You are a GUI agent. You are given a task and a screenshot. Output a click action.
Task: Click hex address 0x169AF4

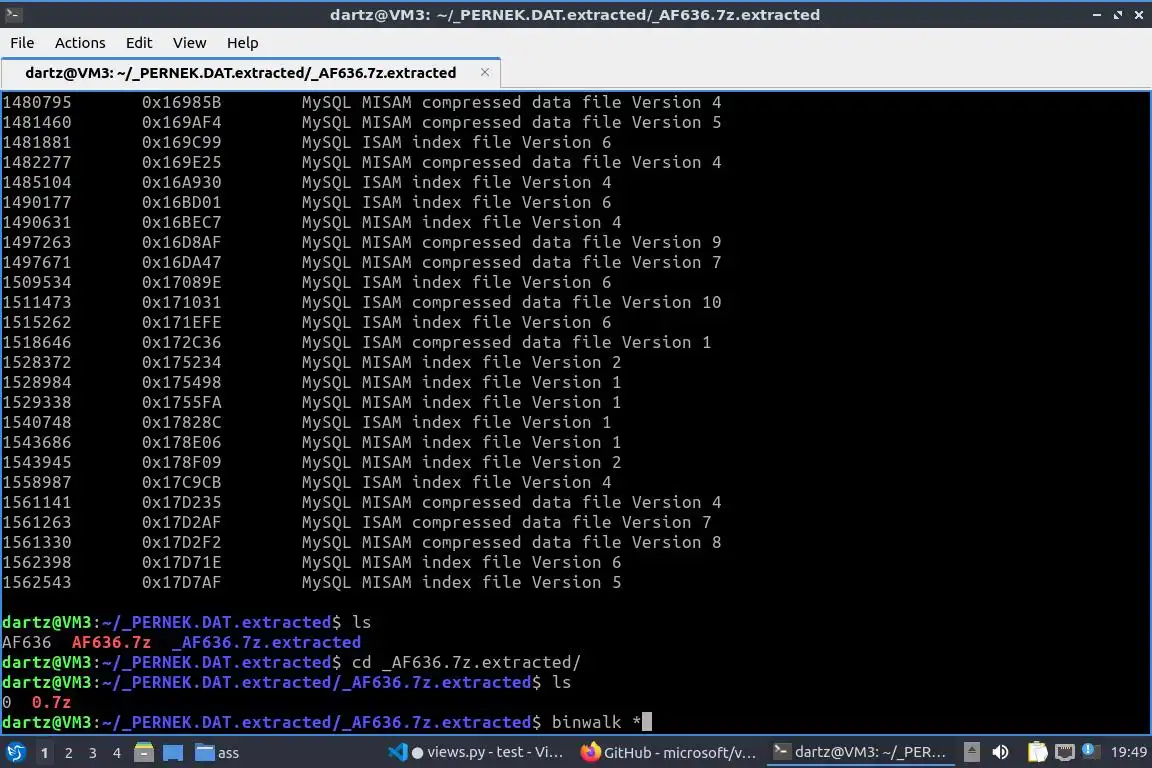(x=181, y=122)
